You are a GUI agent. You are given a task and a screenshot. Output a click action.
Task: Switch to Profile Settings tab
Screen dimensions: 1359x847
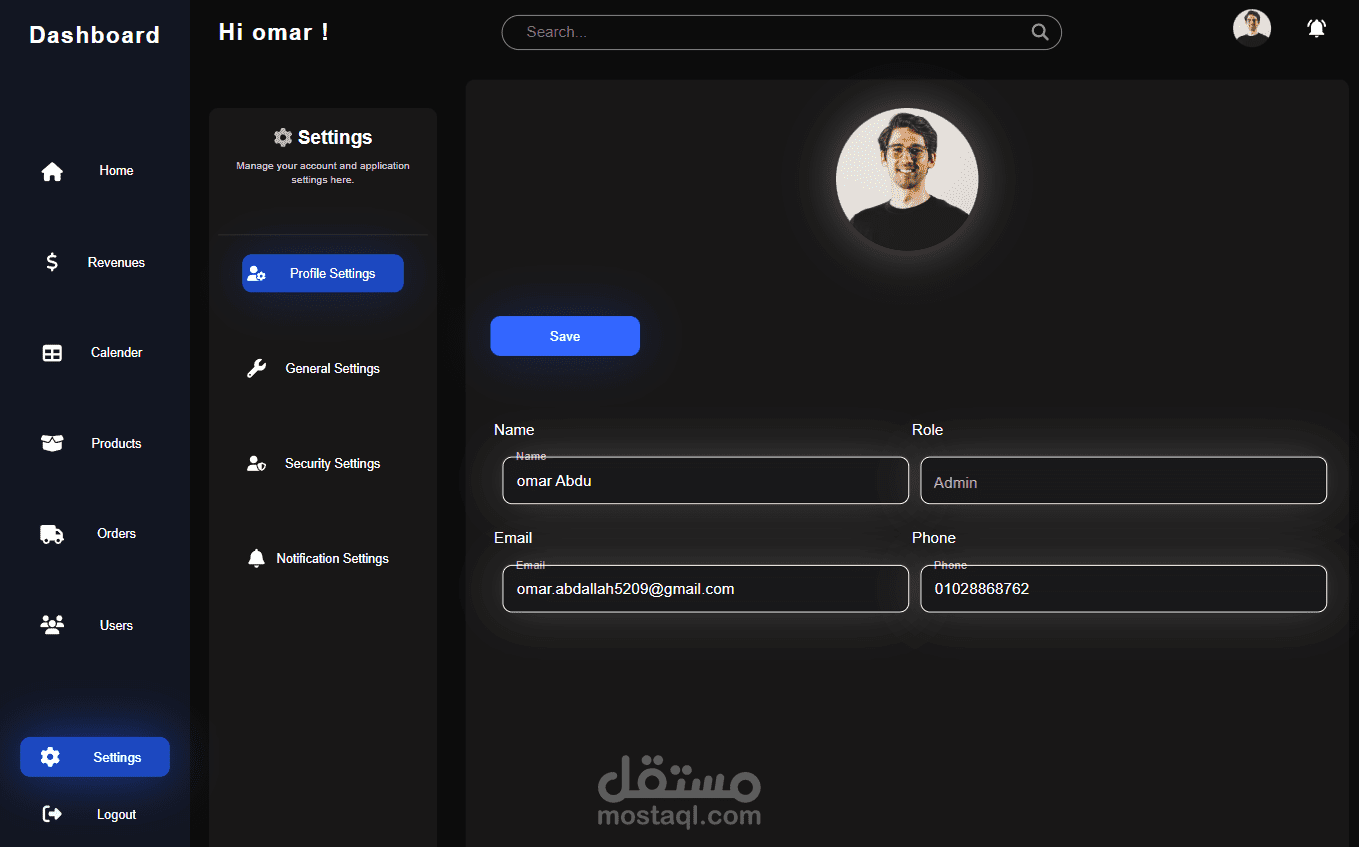click(x=323, y=273)
